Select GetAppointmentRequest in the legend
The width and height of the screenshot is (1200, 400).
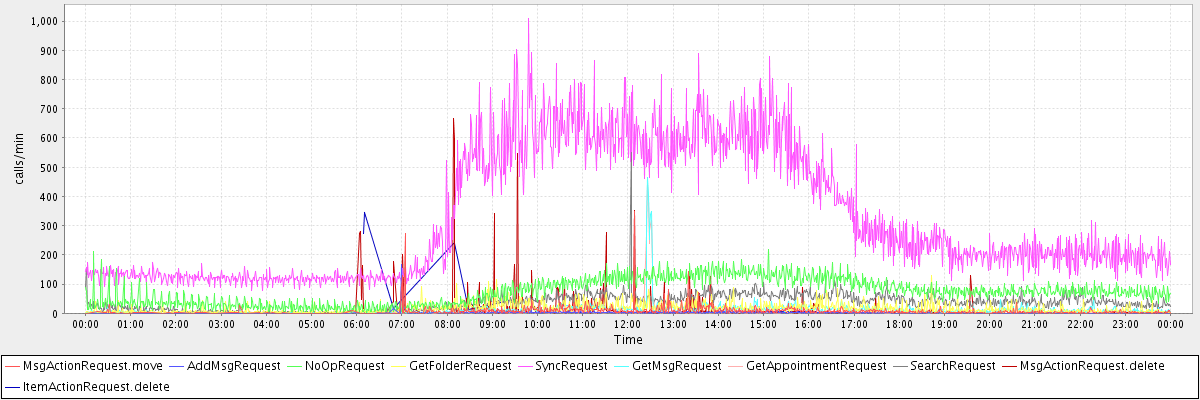point(816,366)
